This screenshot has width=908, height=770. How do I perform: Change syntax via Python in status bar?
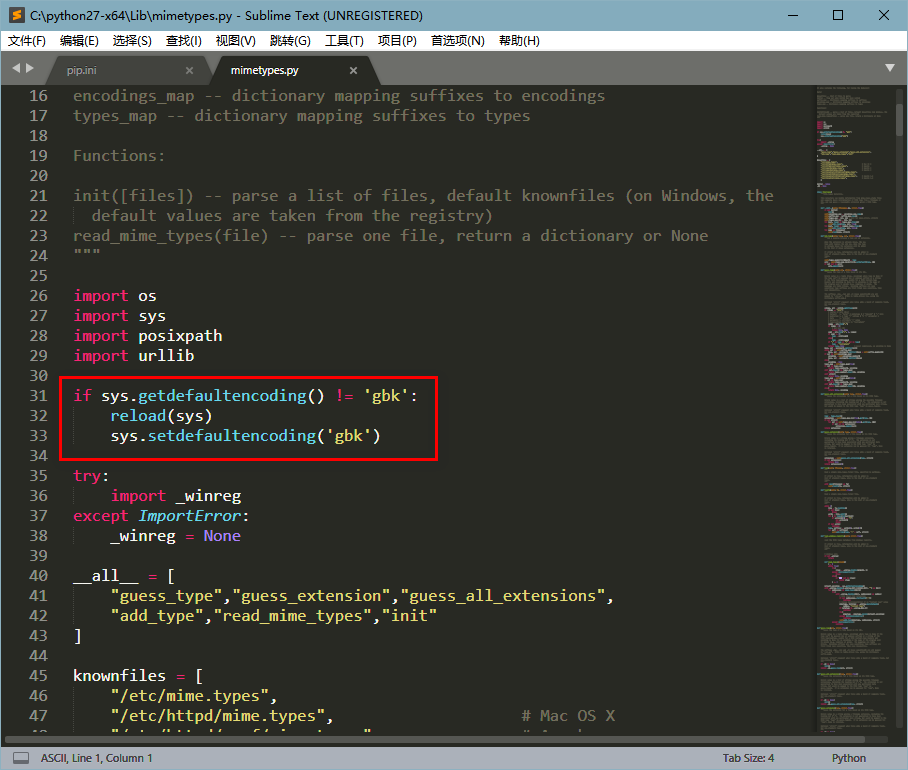tap(849, 758)
